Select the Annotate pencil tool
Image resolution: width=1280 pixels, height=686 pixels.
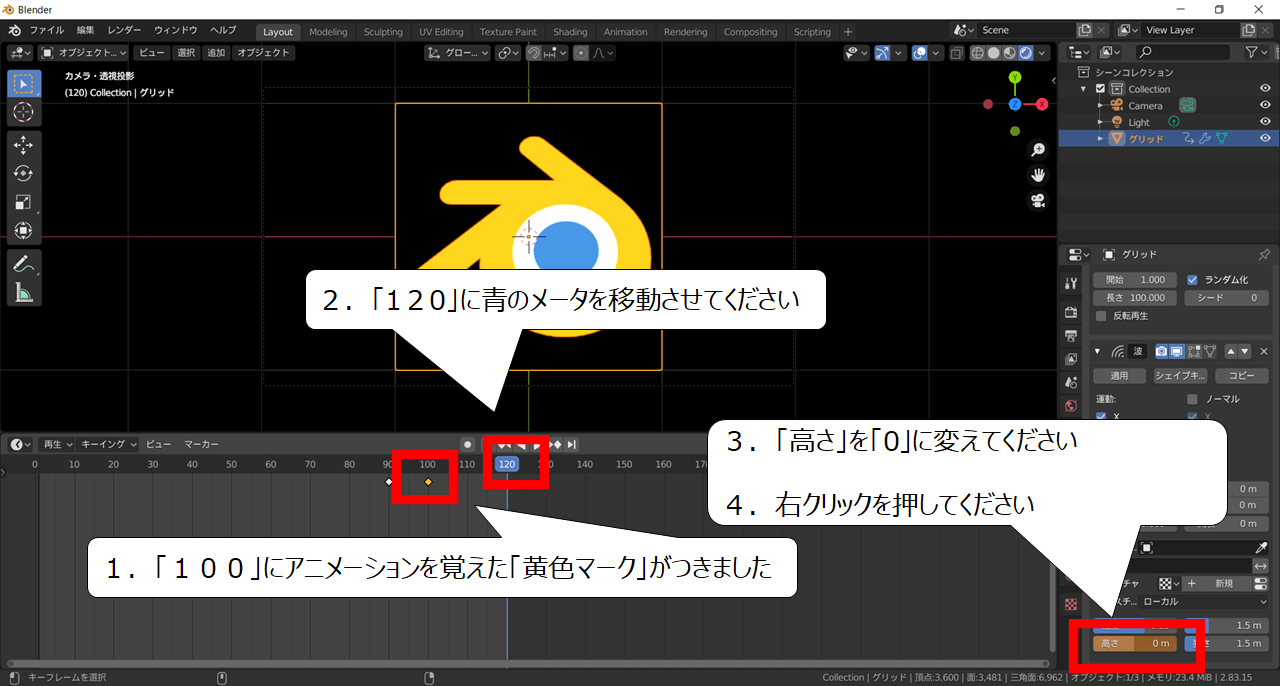tap(24, 264)
